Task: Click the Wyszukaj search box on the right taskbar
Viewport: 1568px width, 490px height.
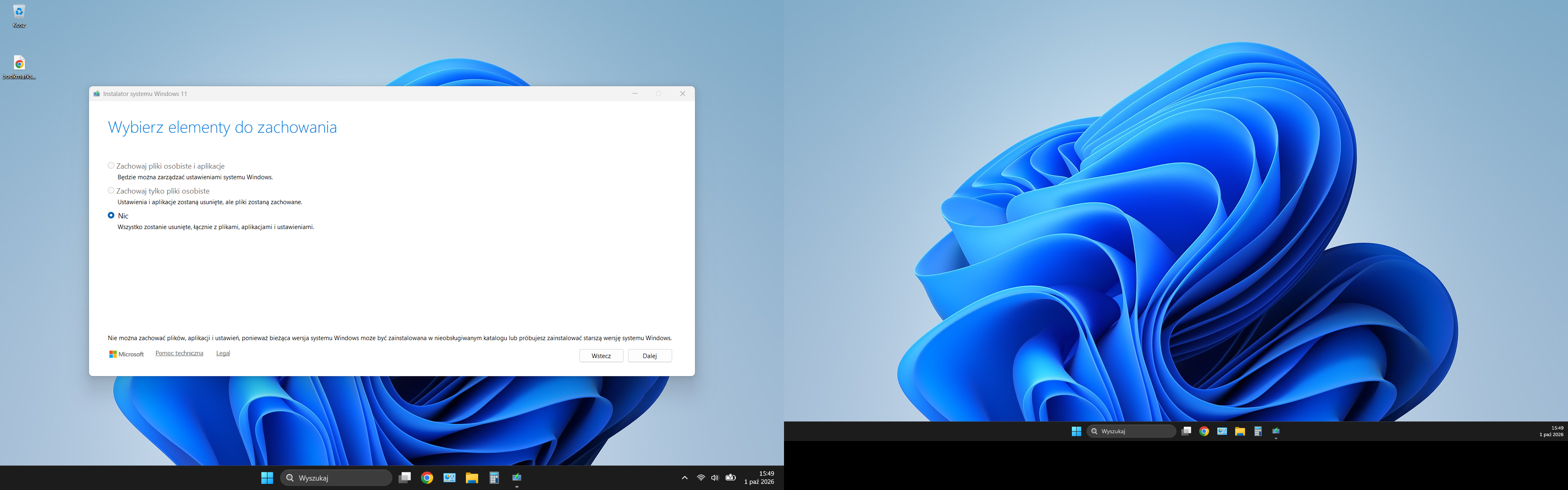Action: point(1131,431)
